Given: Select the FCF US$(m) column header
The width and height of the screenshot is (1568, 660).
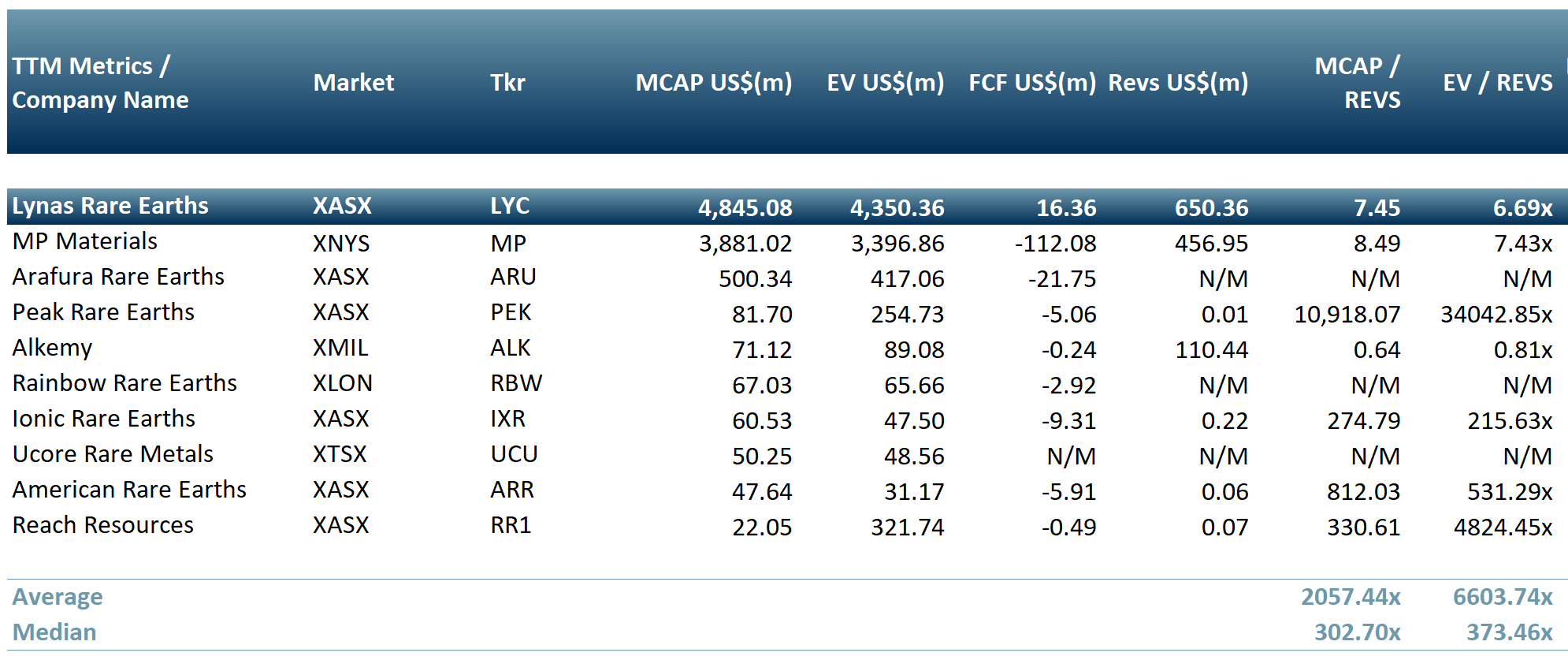Looking at the screenshot, I should tap(1031, 83).
